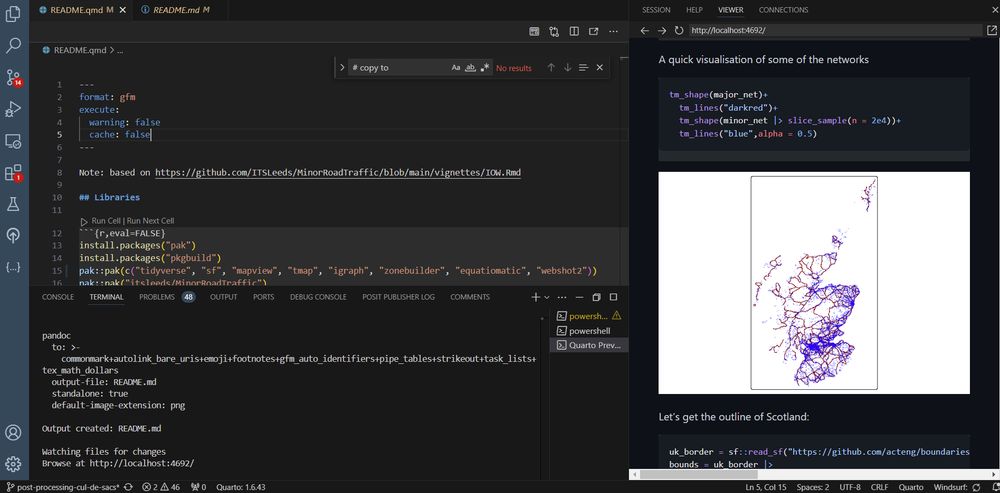Screen dimensions: 1000x493
Task: Open Source Control with 14 pending changes
Action: 13,77
